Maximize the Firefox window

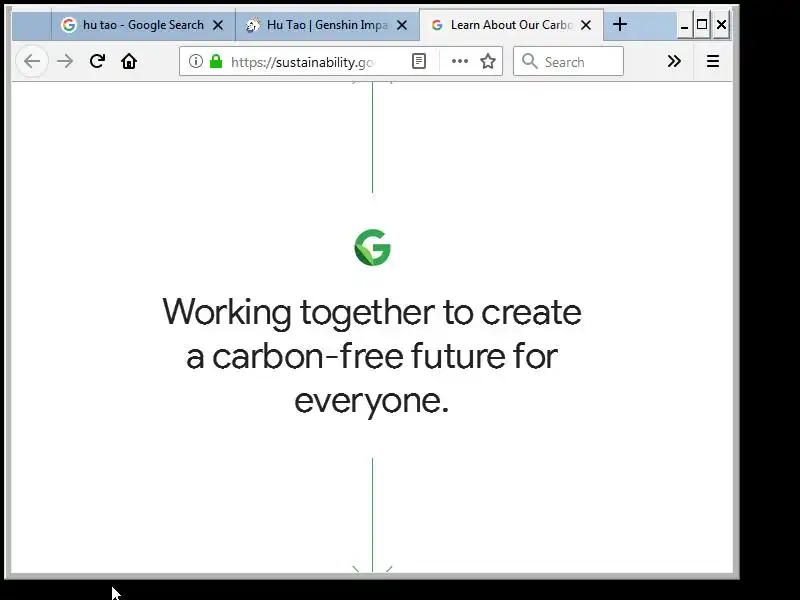[702, 24]
